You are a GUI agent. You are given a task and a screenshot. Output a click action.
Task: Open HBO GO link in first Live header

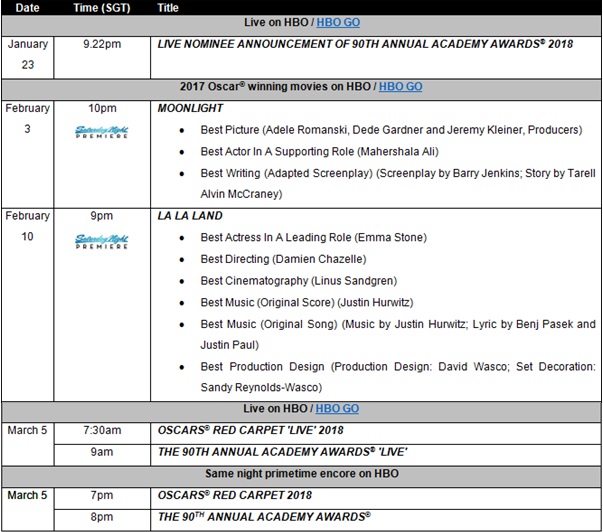click(x=338, y=22)
